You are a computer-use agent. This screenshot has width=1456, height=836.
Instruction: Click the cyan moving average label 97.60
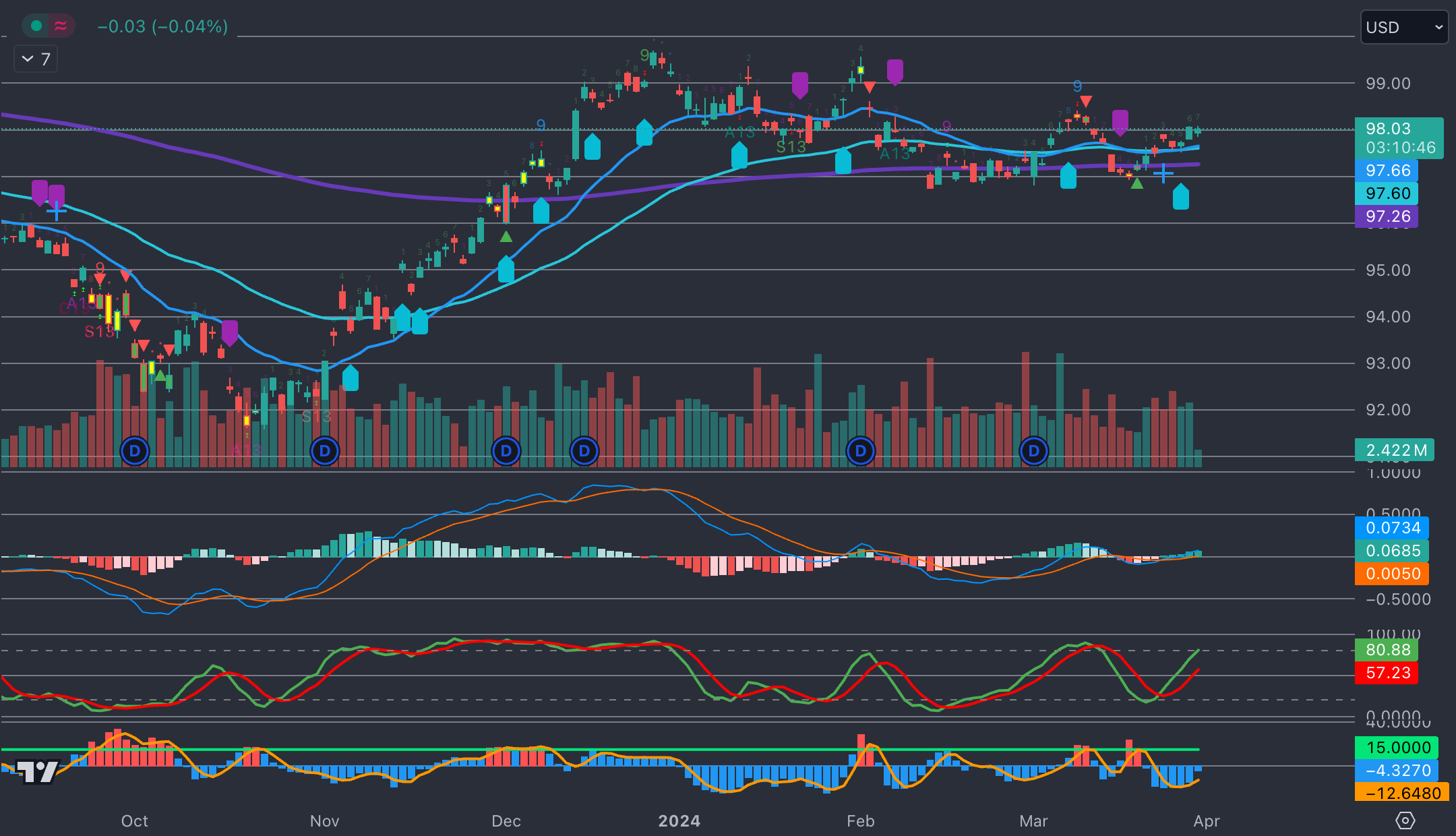(1387, 193)
